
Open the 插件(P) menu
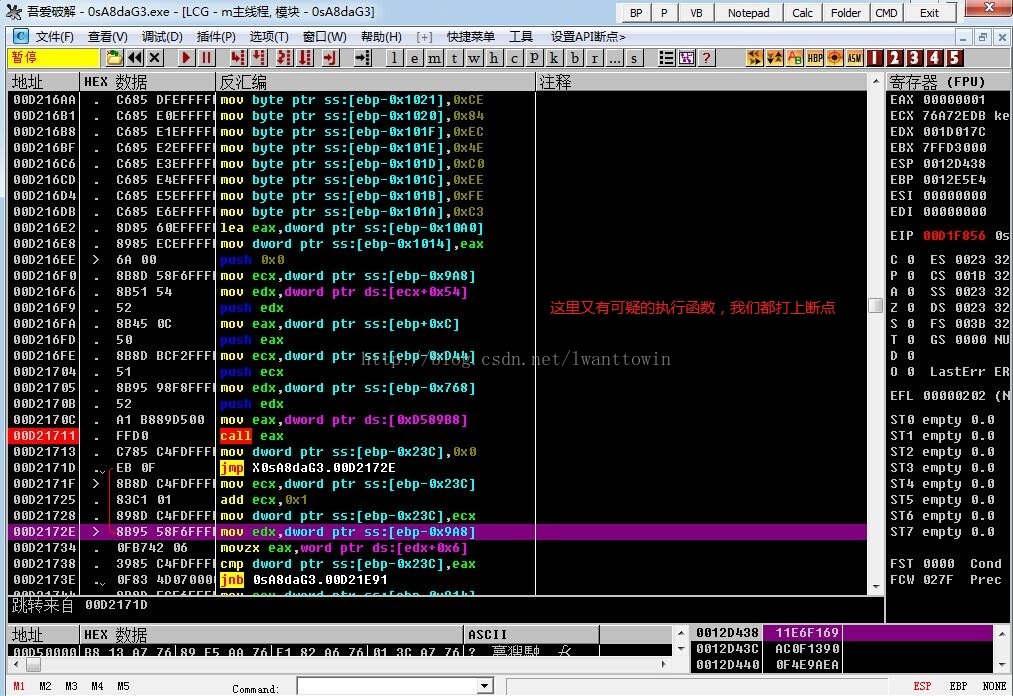[216, 37]
